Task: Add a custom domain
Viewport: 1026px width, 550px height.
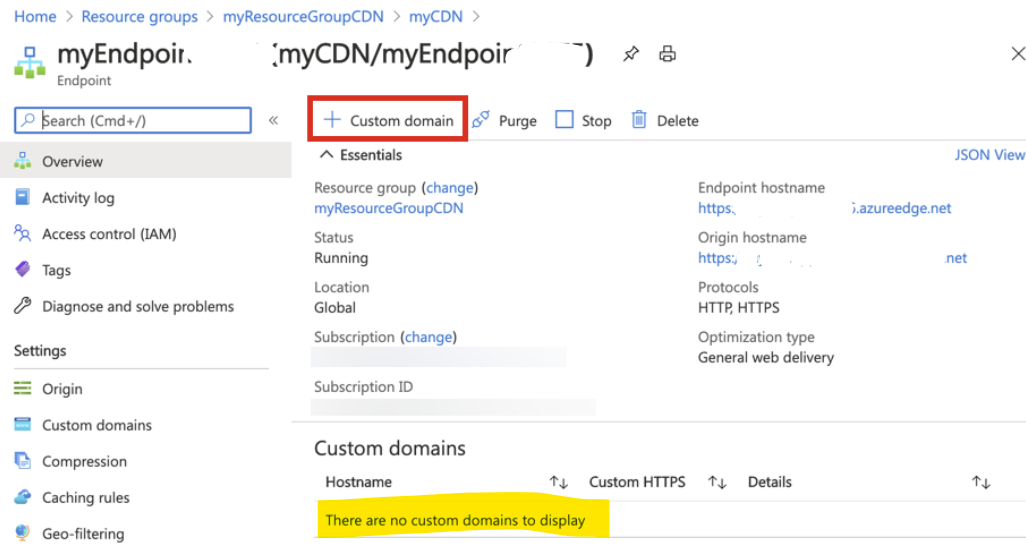Action: pyautogui.click(x=388, y=120)
